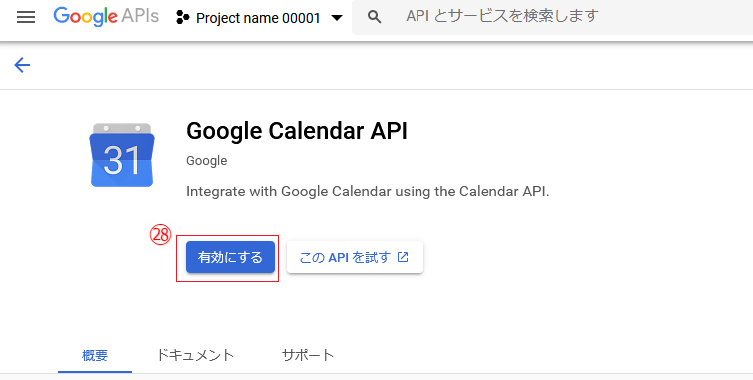This screenshot has height=380, width=753.
Task: Click the Google Calendar API title
Action: tap(297, 131)
